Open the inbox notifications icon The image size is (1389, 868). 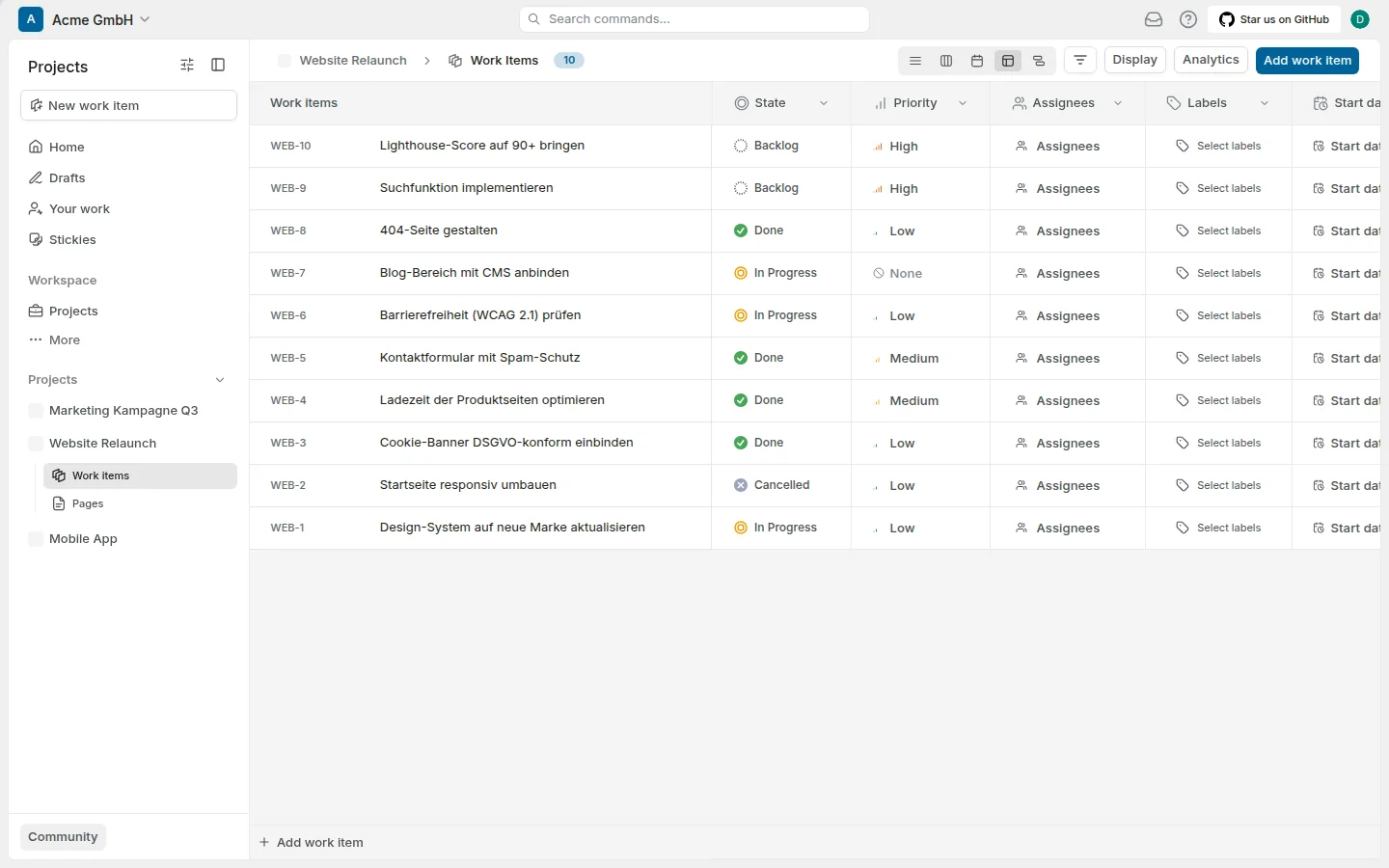(x=1154, y=19)
